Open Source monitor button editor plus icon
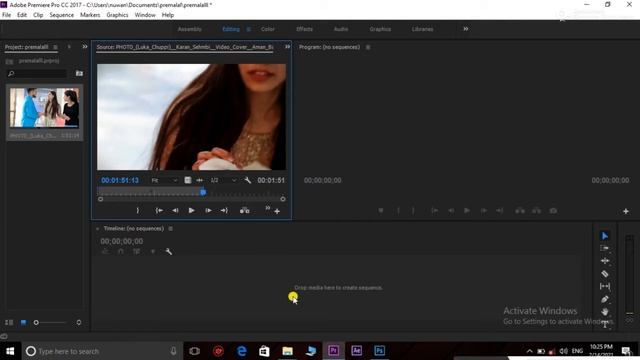This screenshot has height=360, width=640. pyautogui.click(x=277, y=211)
